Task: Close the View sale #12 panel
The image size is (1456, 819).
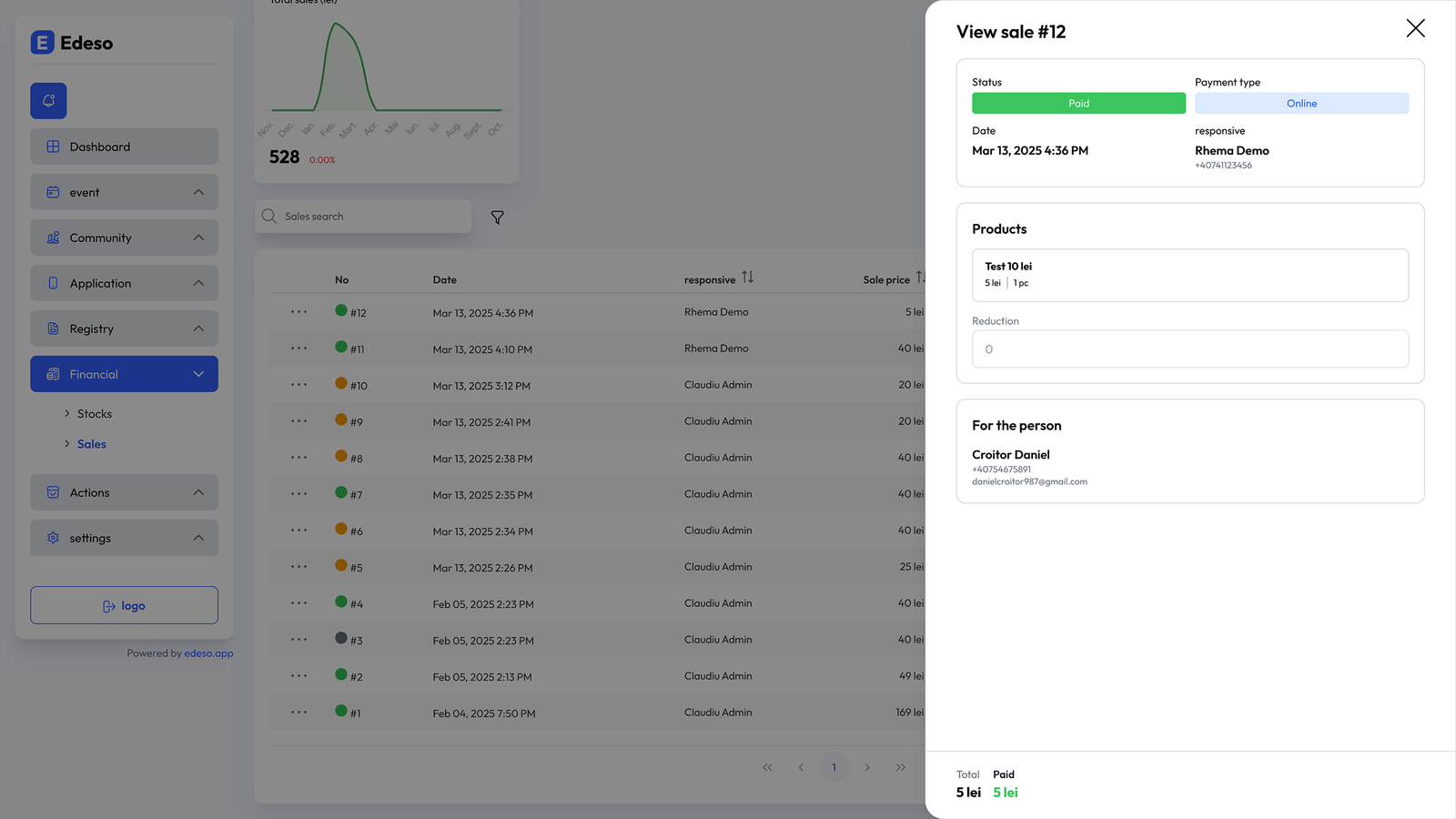Action: pos(1415,28)
